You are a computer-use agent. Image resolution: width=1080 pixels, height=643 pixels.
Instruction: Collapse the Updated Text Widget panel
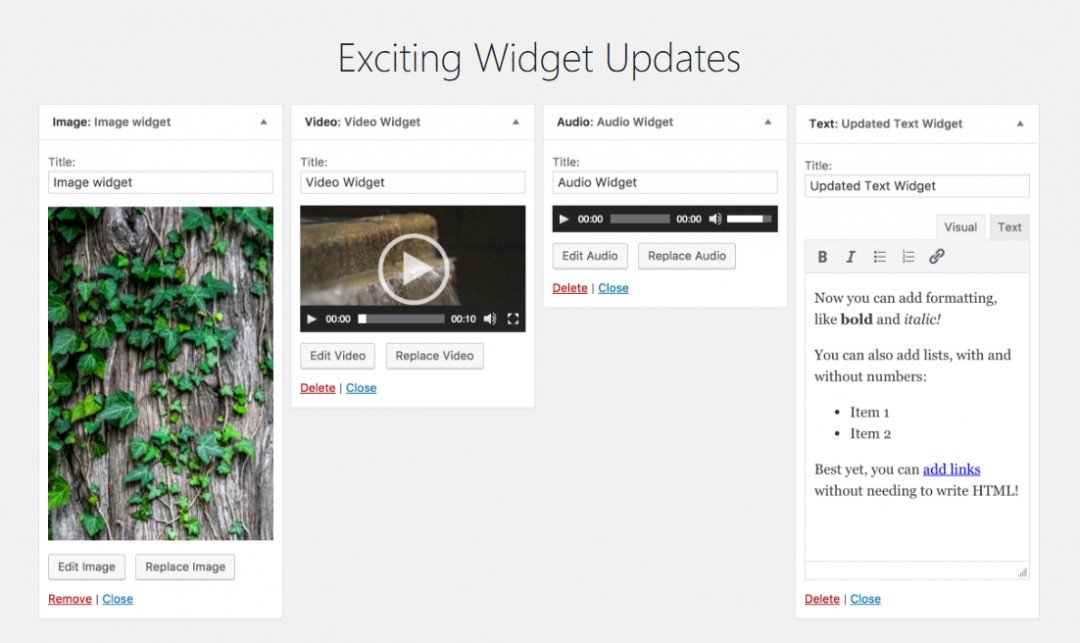1019,124
